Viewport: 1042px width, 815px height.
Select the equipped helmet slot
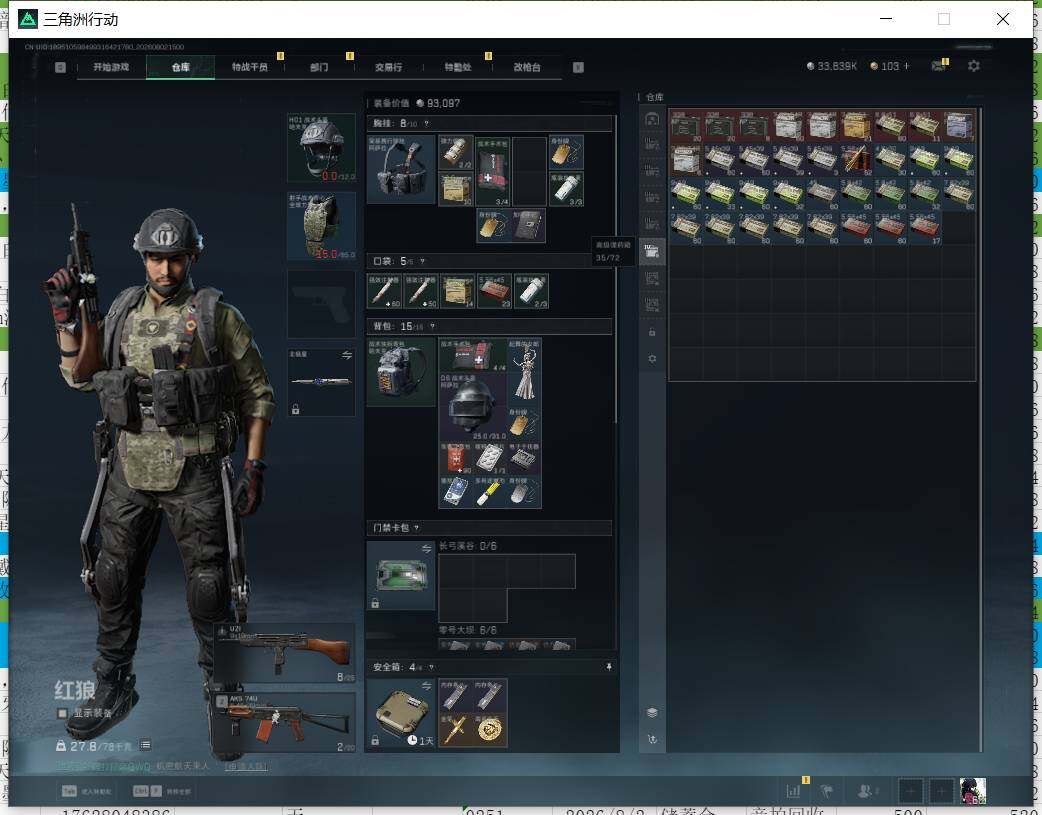[x=321, y=147]
